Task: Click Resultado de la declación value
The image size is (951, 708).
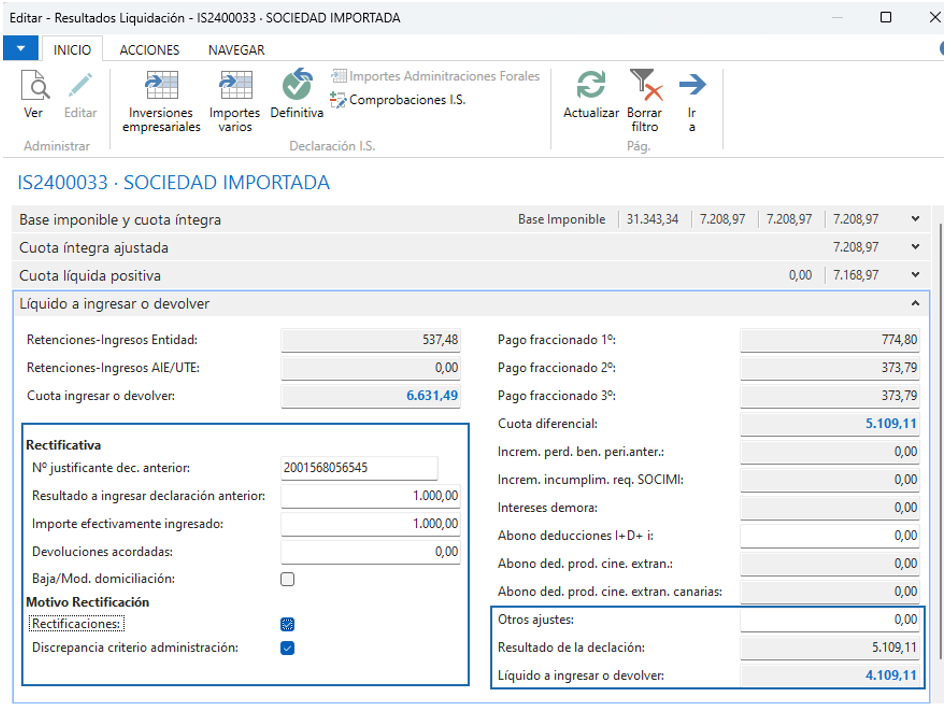Action: pyautogui.click(x=830, y=647)
